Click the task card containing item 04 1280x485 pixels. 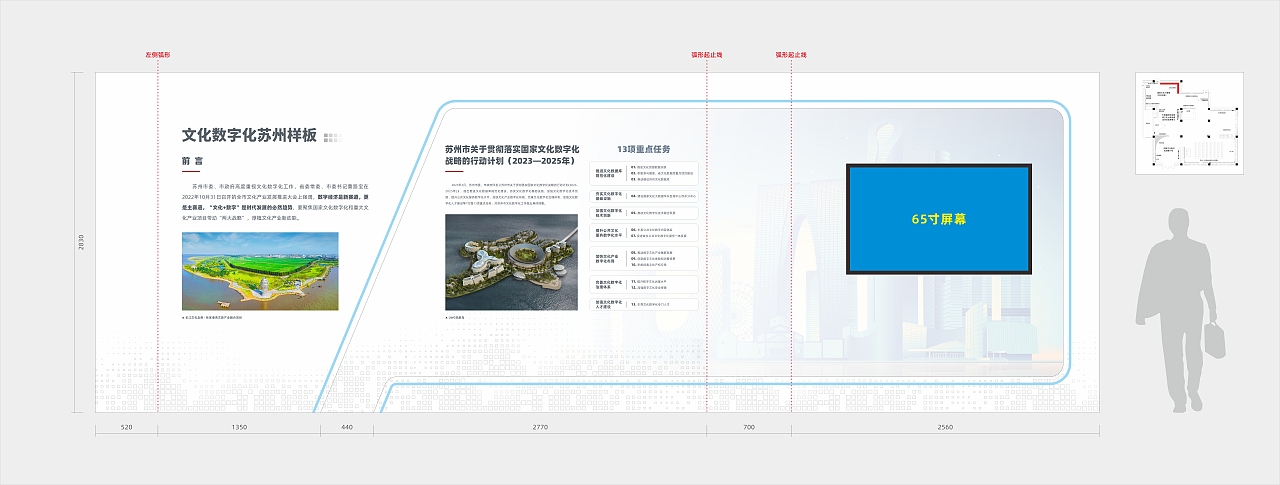[x=643, y=196]
